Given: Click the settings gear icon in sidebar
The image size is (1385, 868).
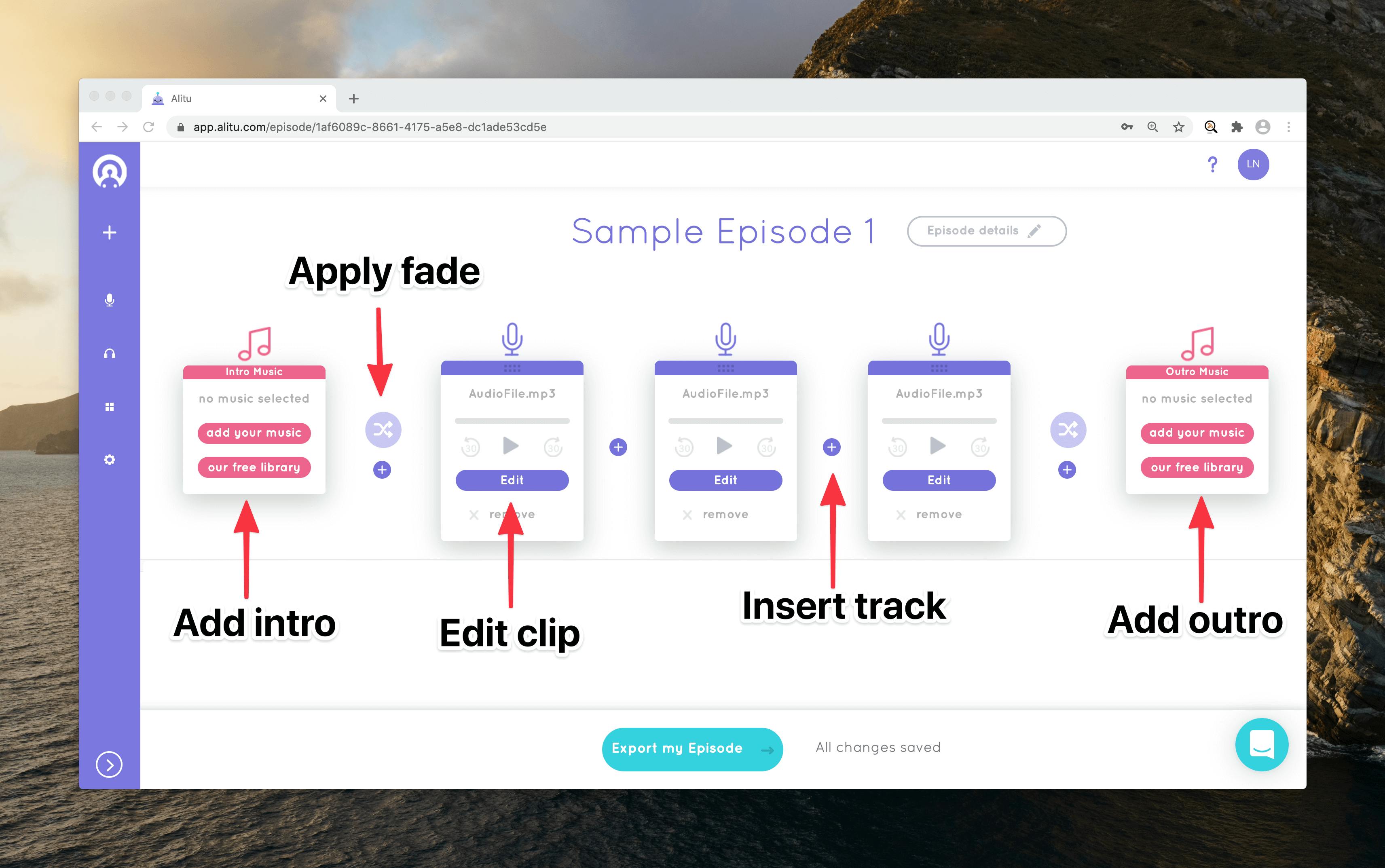Looking at the screenshot, I should click(x=110, y=459).
